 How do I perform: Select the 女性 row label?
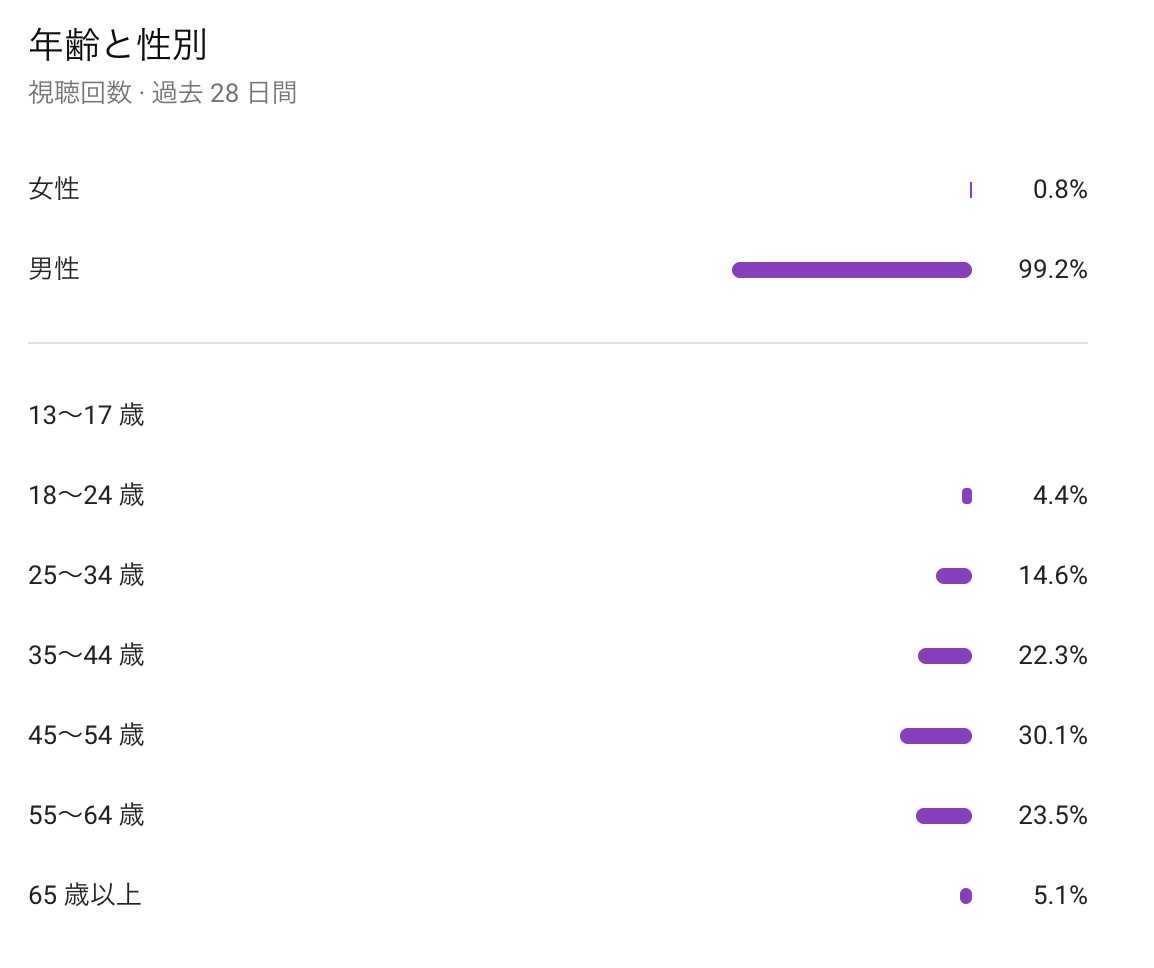(54, 189)
